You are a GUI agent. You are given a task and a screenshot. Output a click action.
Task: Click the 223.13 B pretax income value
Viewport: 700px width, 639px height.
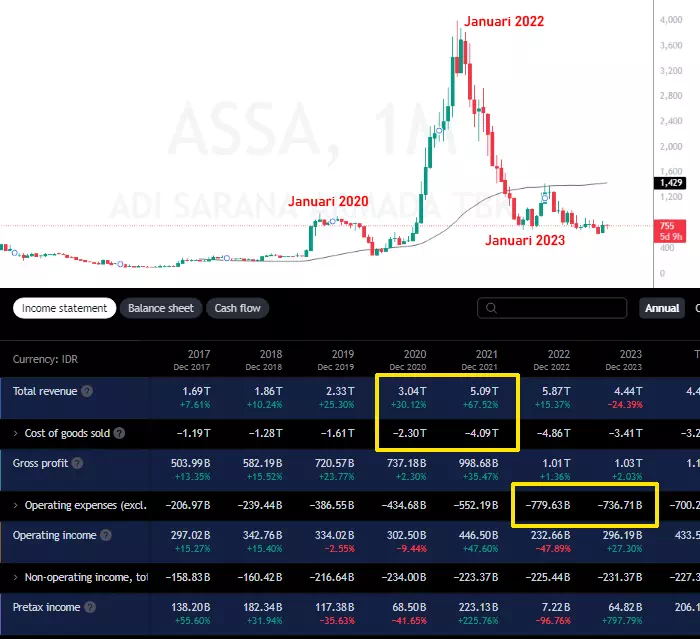[x=479, y=607]
